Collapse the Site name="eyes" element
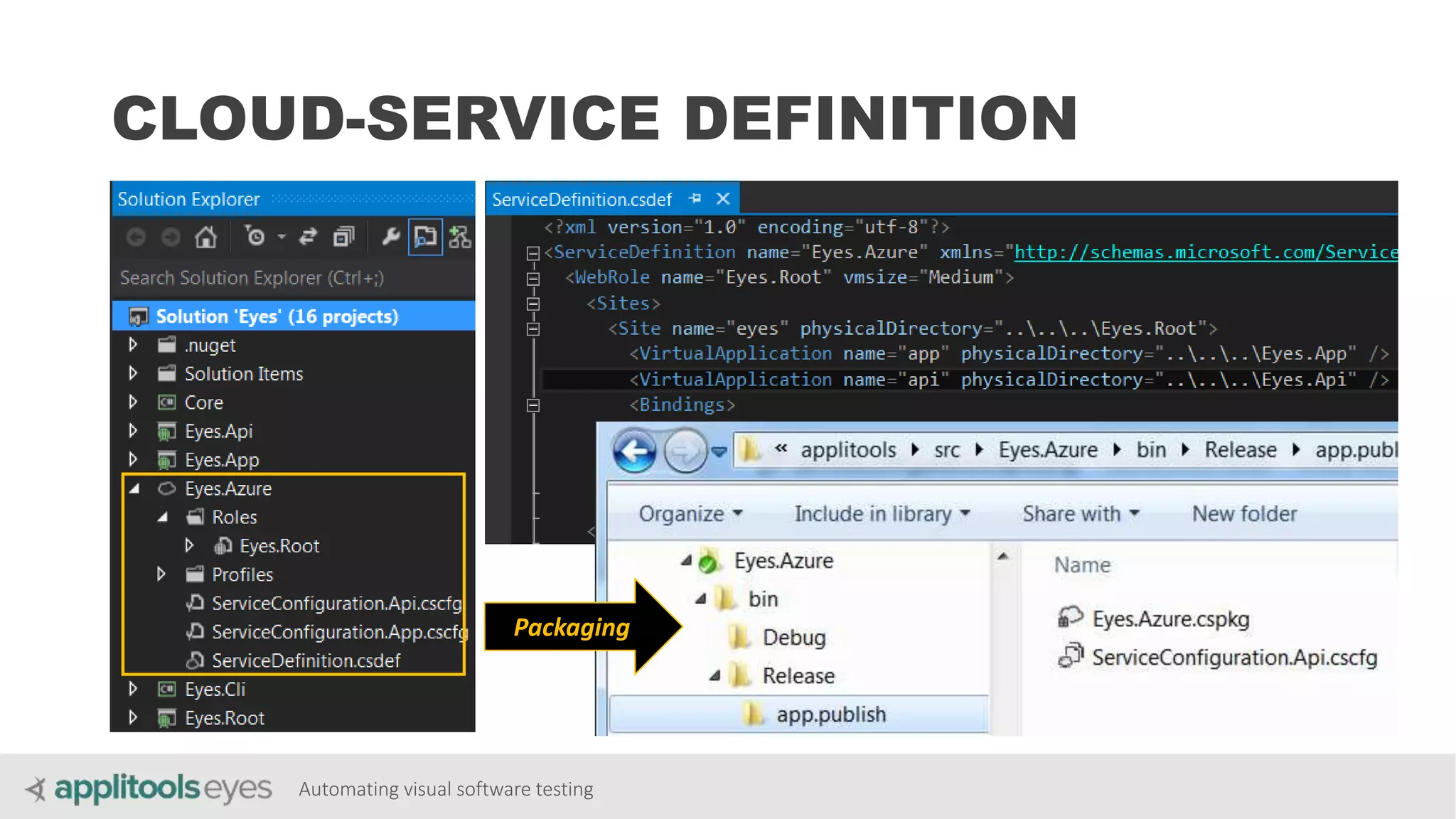Screen dimensions: 1456x819 [532, 328]
